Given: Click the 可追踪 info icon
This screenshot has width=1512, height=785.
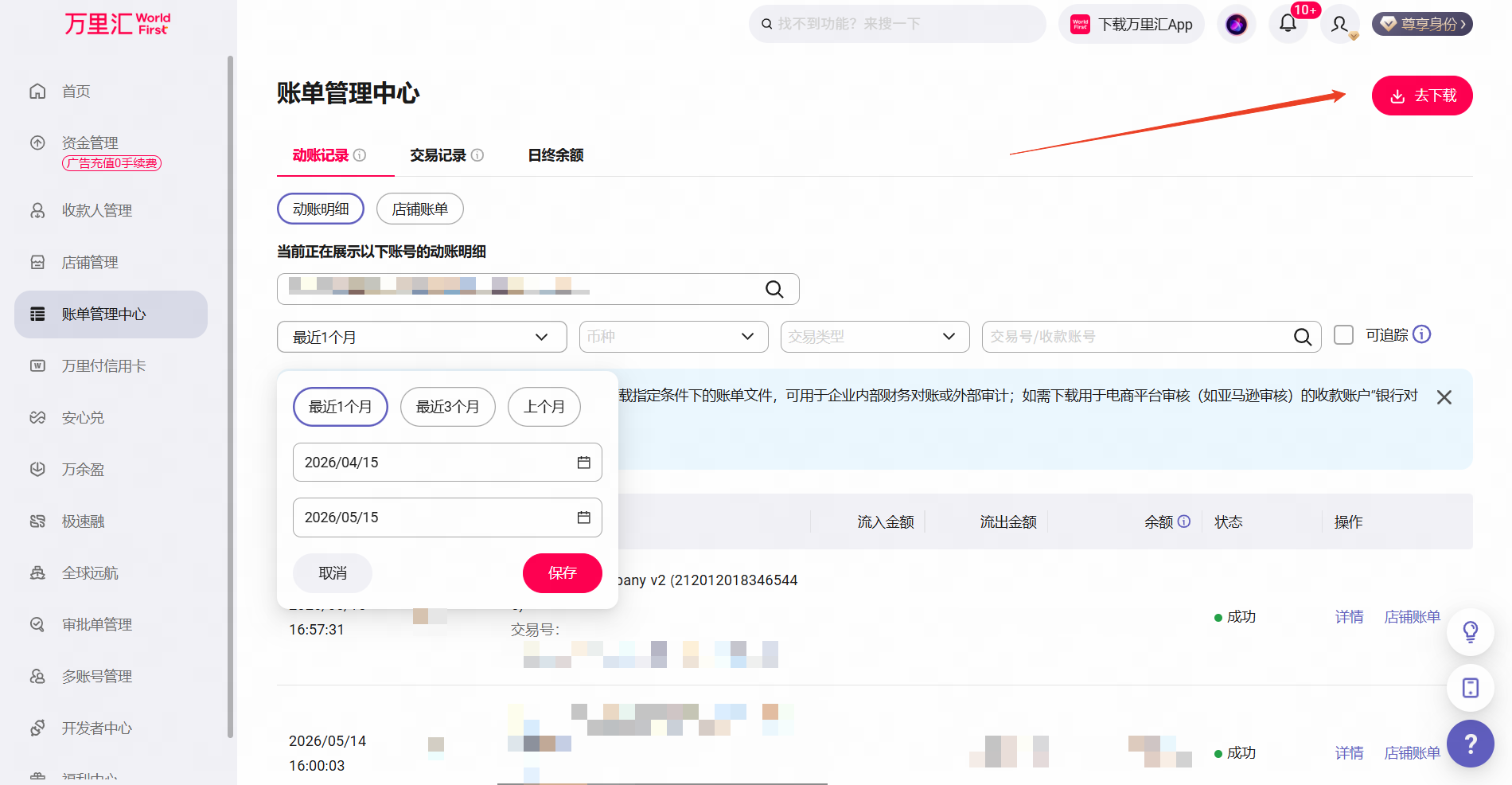Looking at the screenshot, I should [x=1422, y=334].
